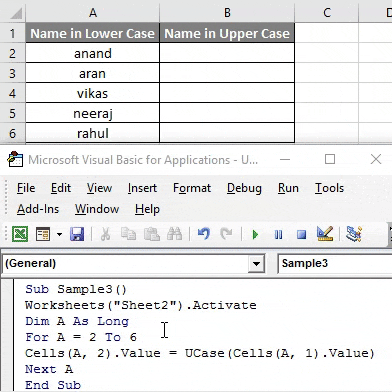The height and width of the screenshot is (392, 392).
Task: Click the 'Dim A As Long' code line
Action: pyautogui.click(x=77, y=321)
